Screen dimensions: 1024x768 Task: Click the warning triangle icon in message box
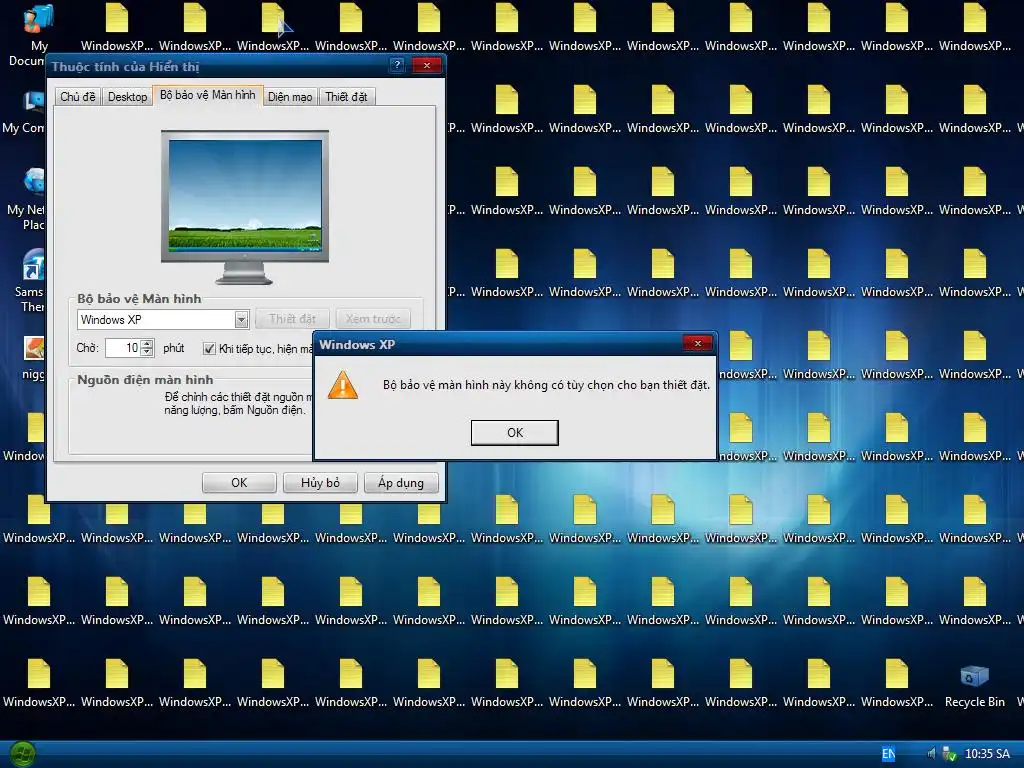point(343,385)
